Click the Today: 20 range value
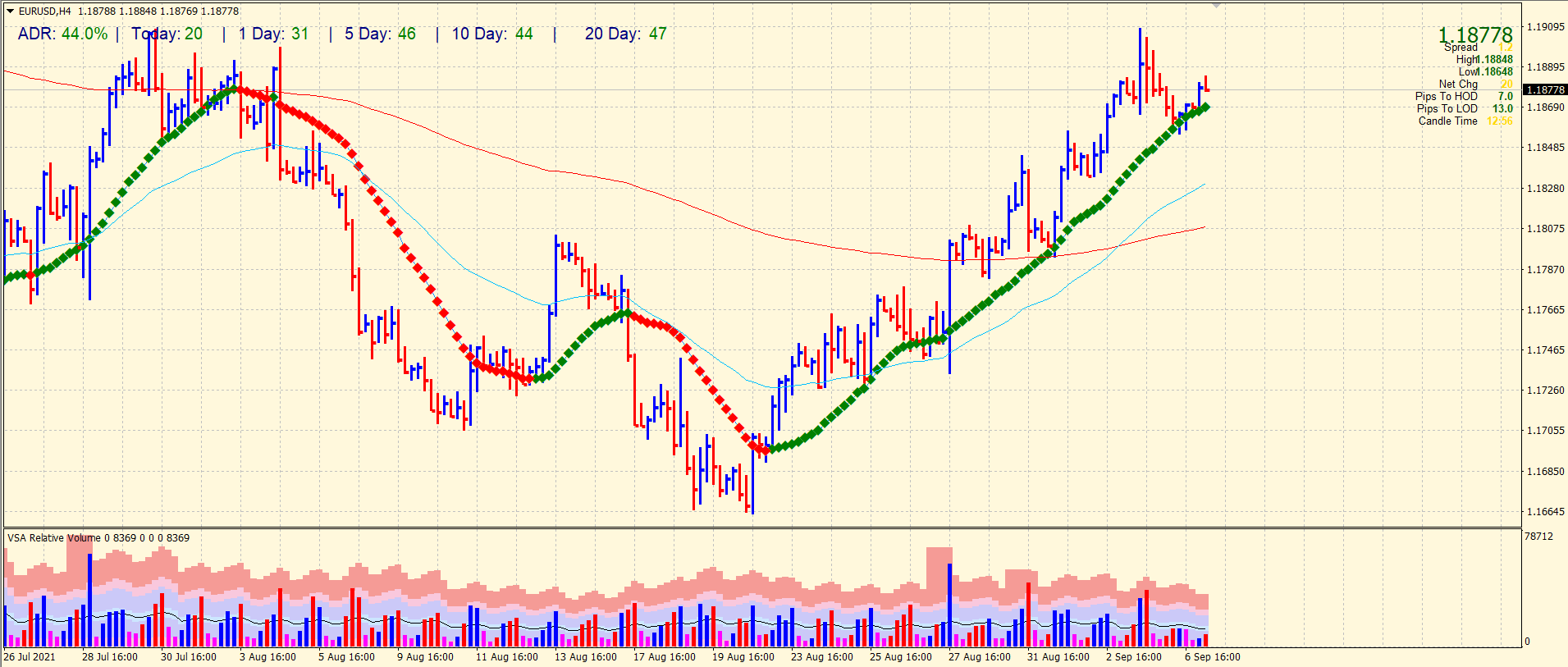 pos(167,34)
